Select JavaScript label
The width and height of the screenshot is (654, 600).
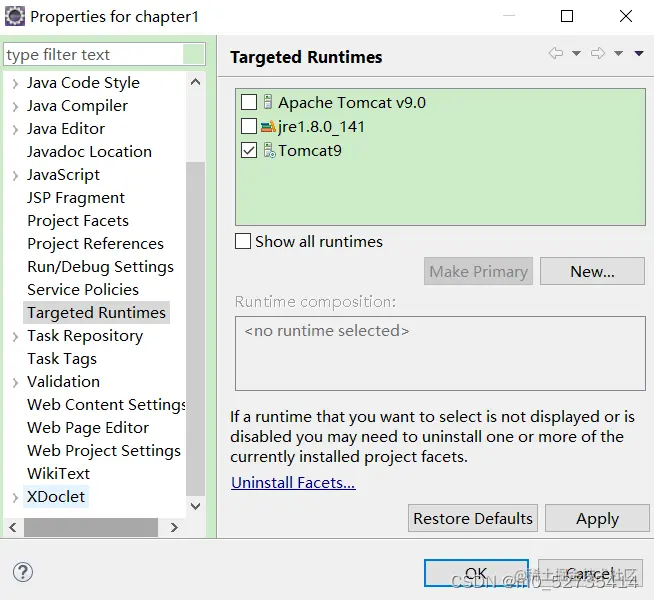63,175
